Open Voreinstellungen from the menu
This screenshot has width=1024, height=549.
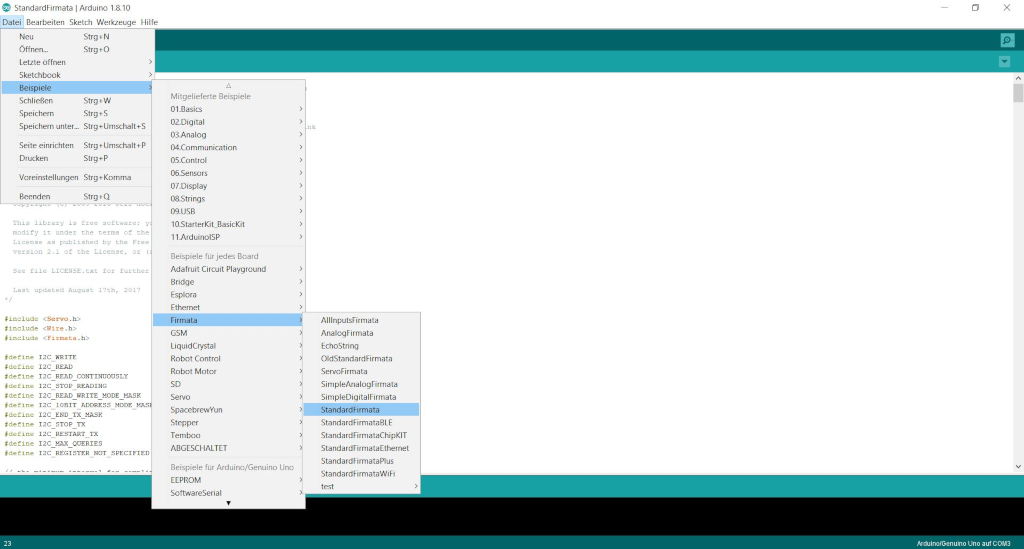click(x=77, y=178)
